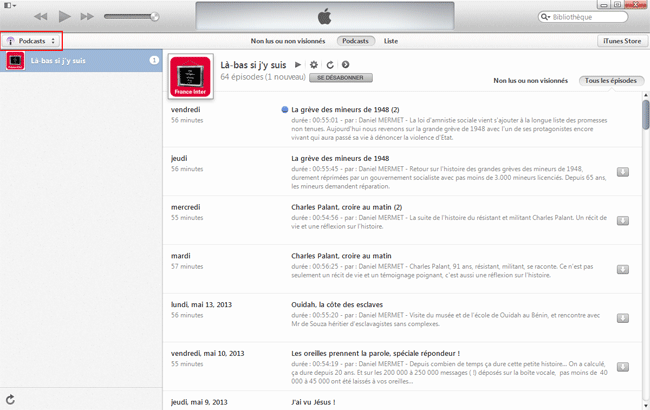Open the Podcasts library selector dropdown
This screenshot has width=650, height=410.
tap(32, 41)
